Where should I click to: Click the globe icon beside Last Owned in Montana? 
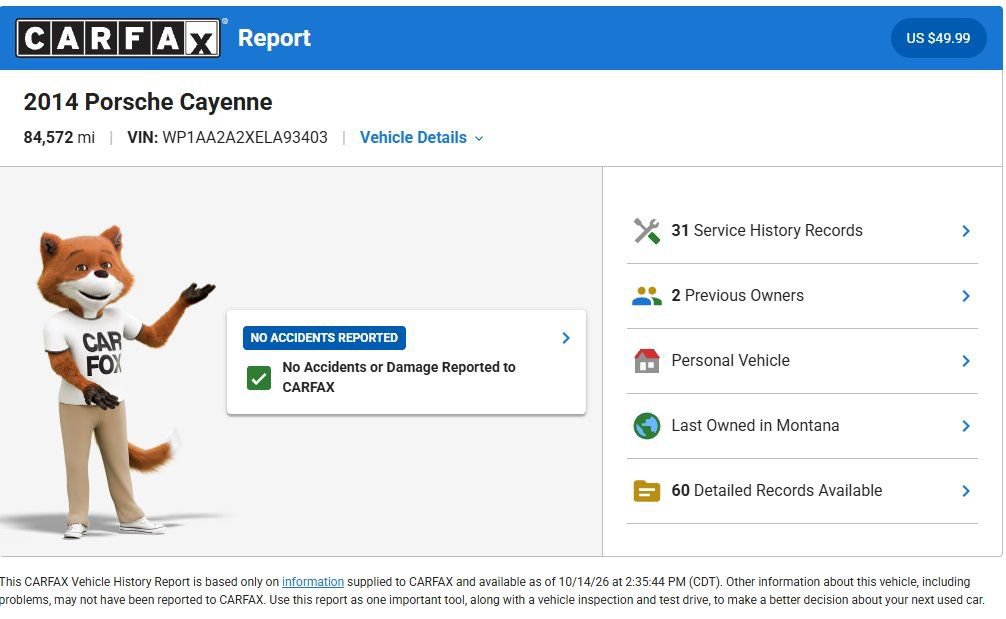click(x=647, y=426)
